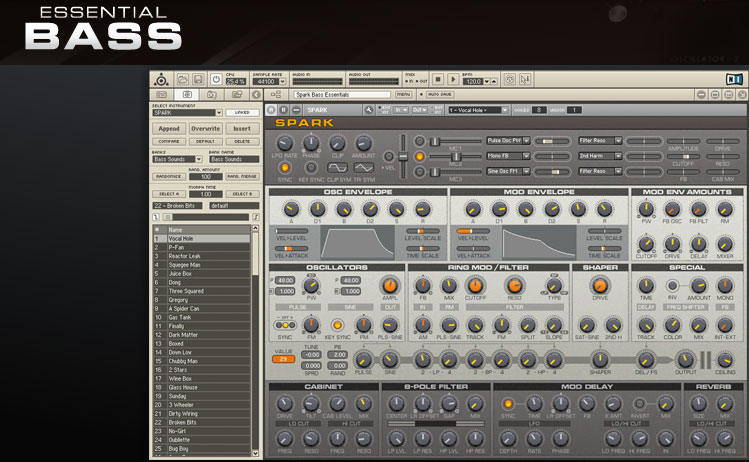Click the Compare button

(x=169, y=141)
